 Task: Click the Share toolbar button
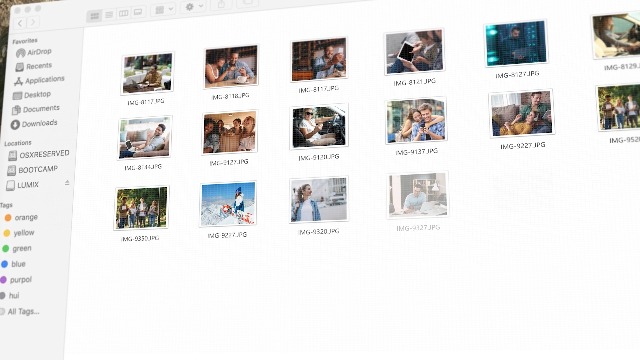pyautogui.click(x=221, y=4)
